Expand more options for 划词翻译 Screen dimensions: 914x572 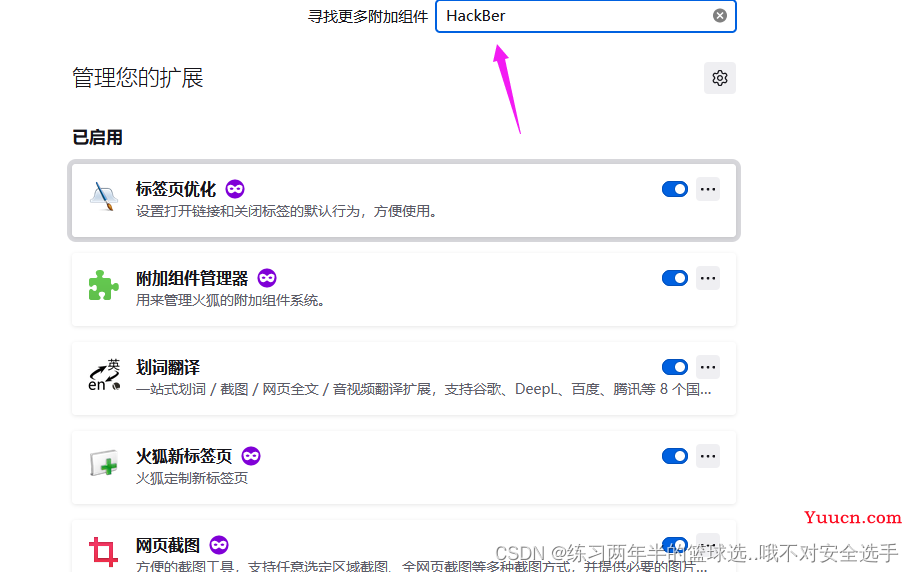click(x=708, y=367)
